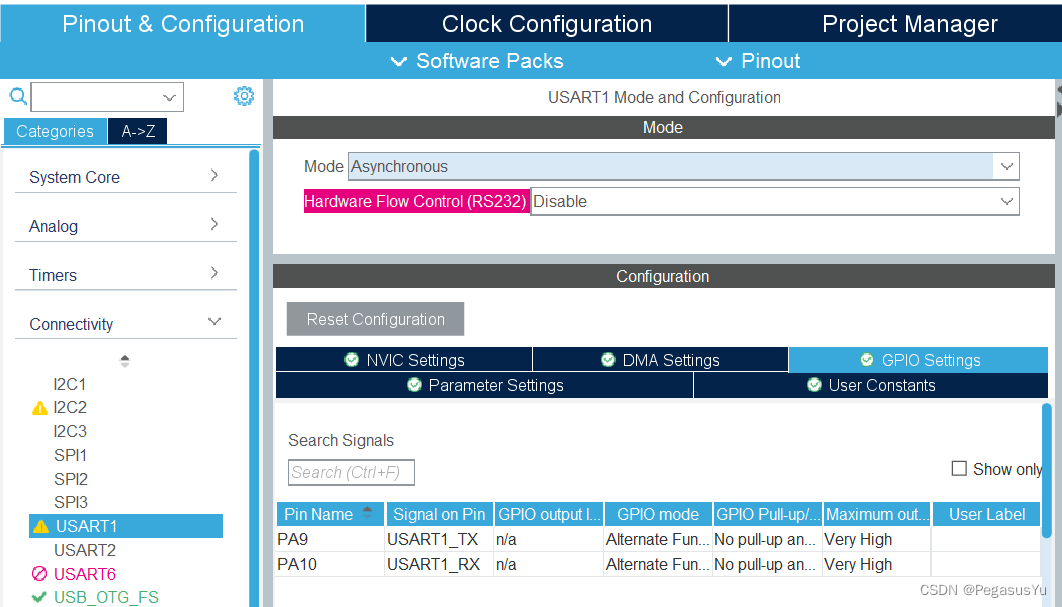Select the PA9 pin row cell

(330, 539)
